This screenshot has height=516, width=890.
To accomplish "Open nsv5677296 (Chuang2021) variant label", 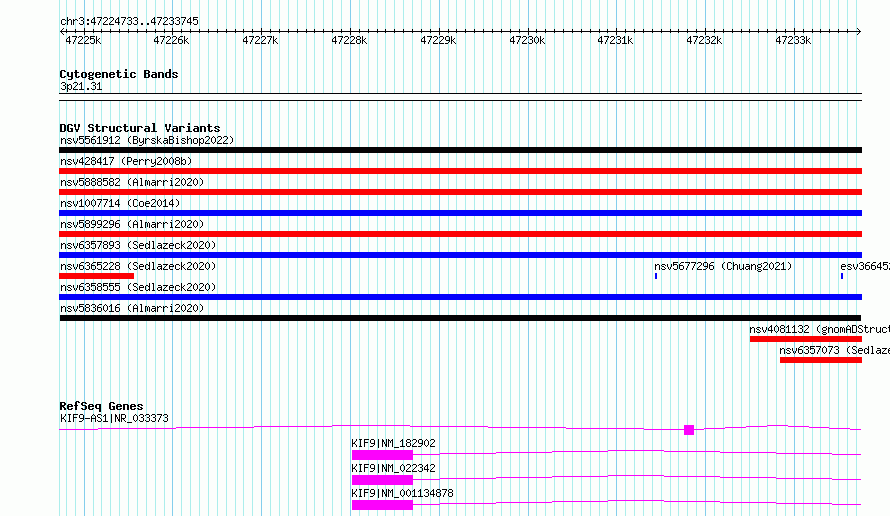I will (x=723, y=266).
